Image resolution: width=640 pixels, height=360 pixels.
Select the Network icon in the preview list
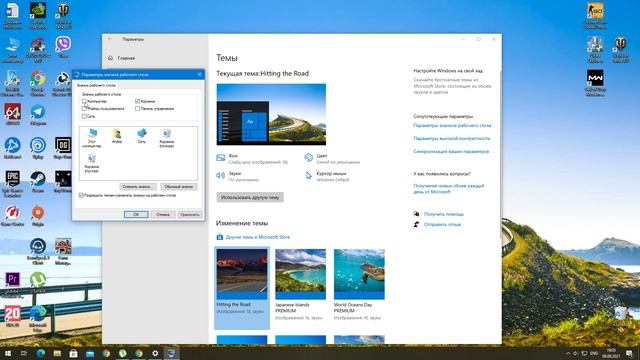142,136
